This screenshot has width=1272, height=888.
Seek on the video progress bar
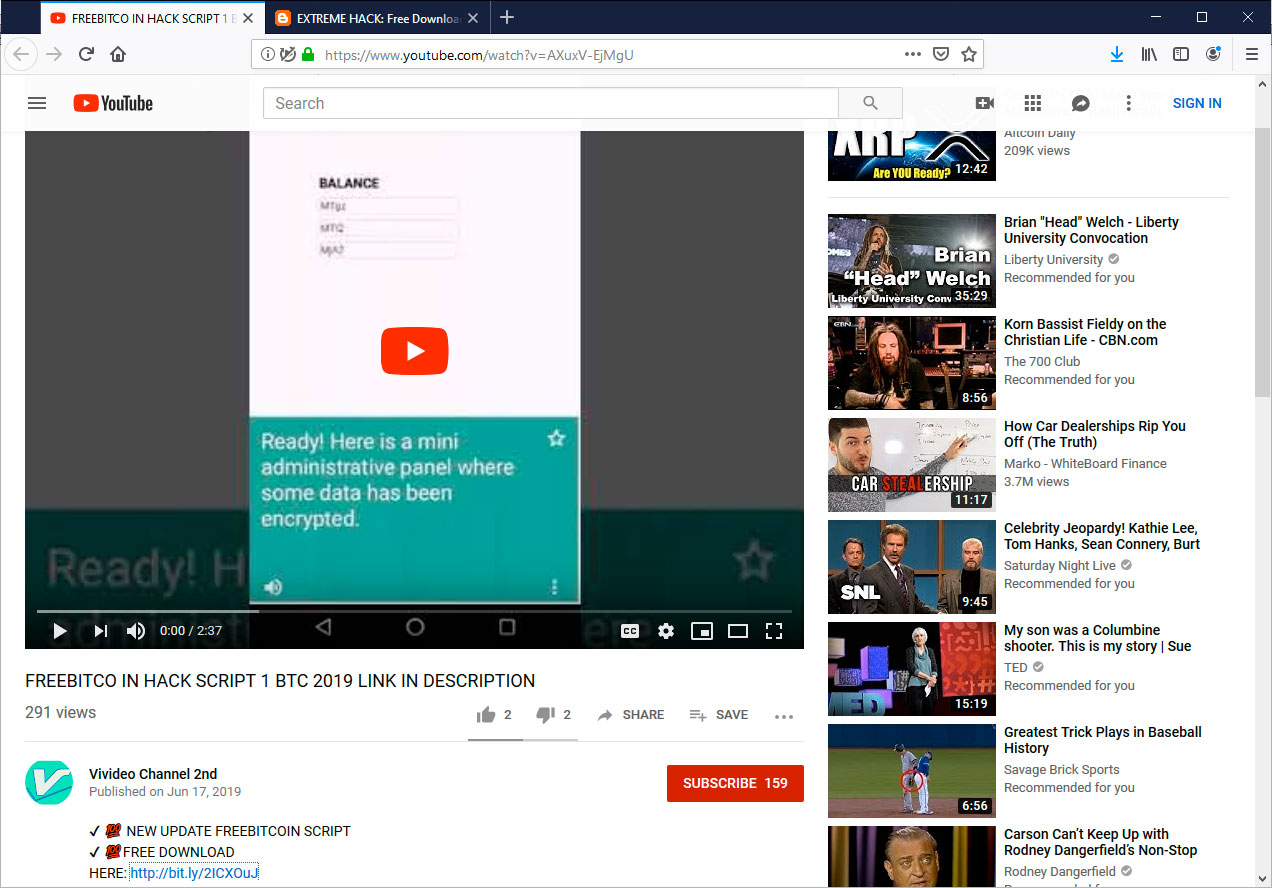[414, 610]
